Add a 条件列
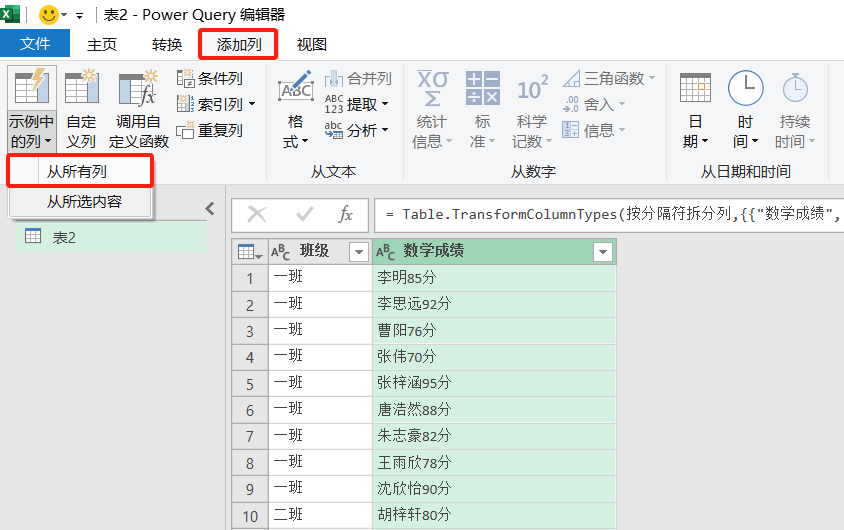Screen dimensions: 844x530 pyautogui.click(x=210, y=79)
